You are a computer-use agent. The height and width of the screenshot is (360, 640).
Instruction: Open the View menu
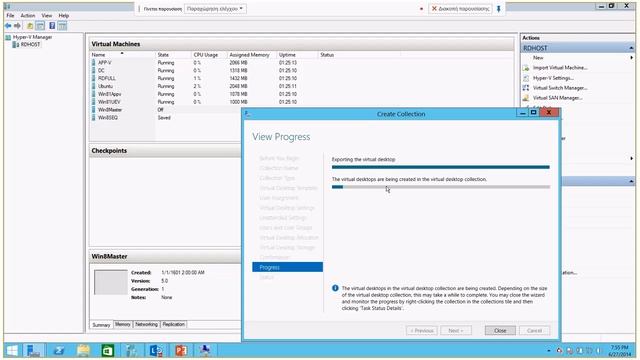(47, 16)
